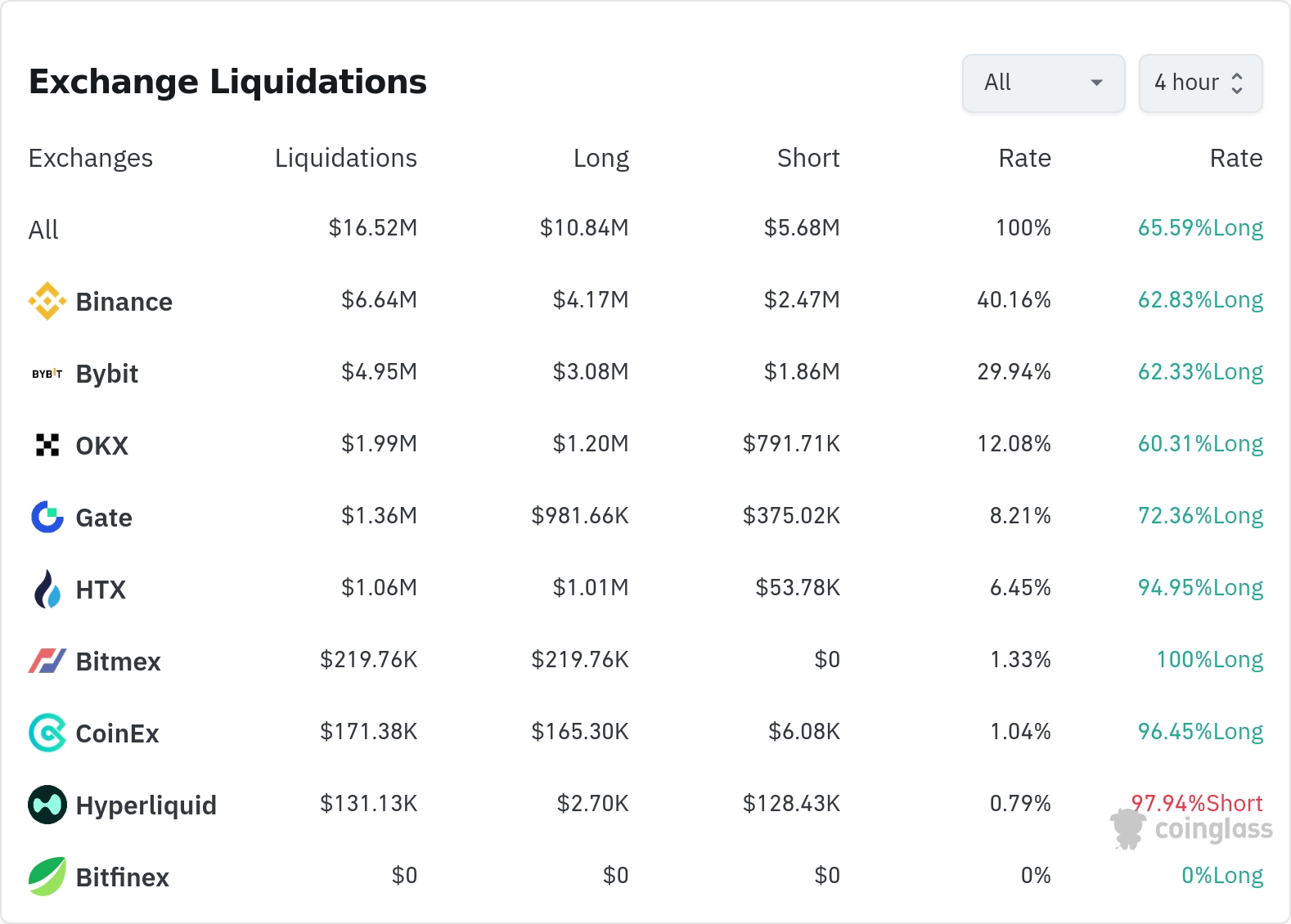Open the Hyperliquid exchange name link
The image size is (1291, 924).
(146, 805)
